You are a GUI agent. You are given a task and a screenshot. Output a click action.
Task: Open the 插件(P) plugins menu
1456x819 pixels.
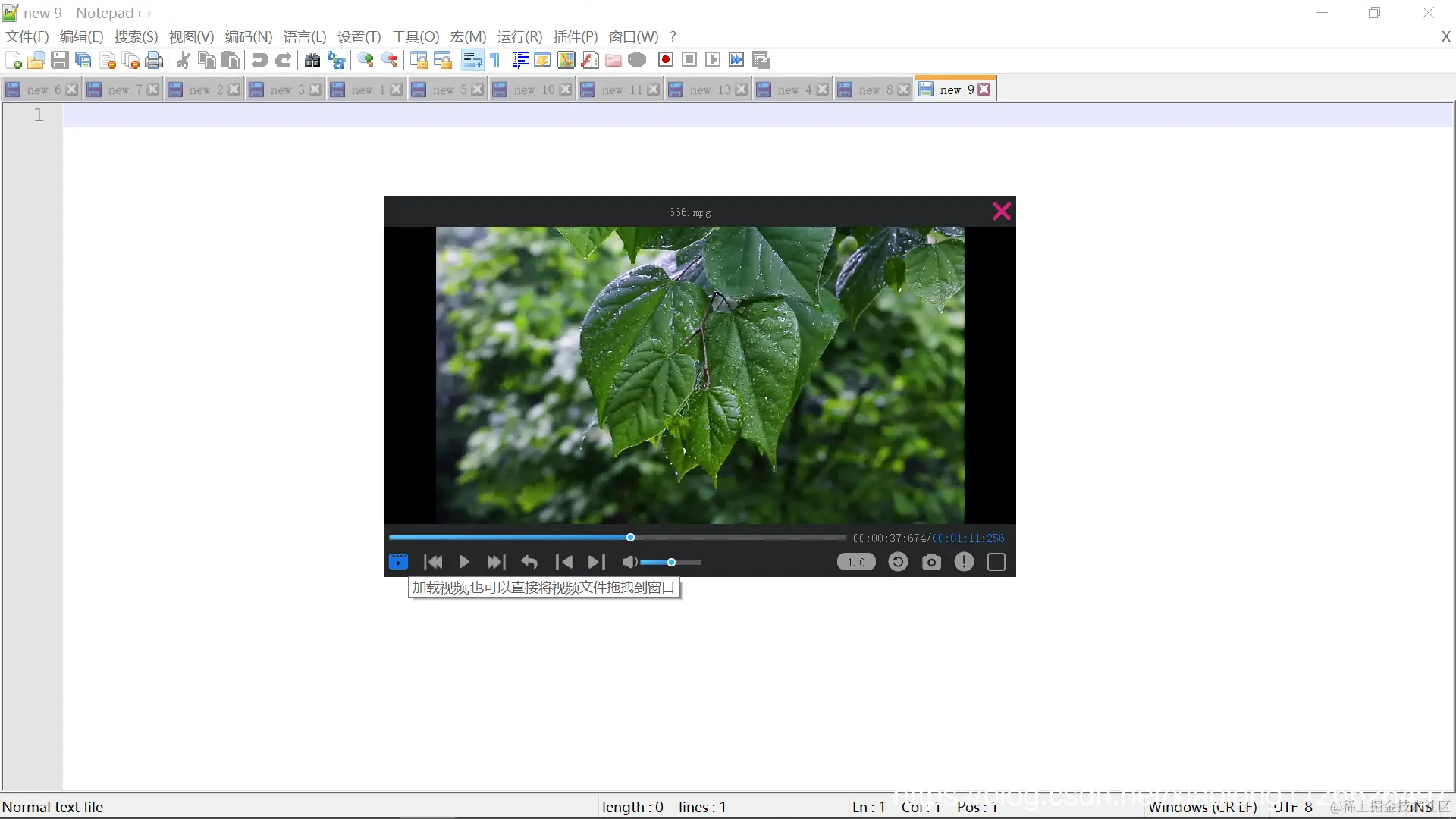575,36
